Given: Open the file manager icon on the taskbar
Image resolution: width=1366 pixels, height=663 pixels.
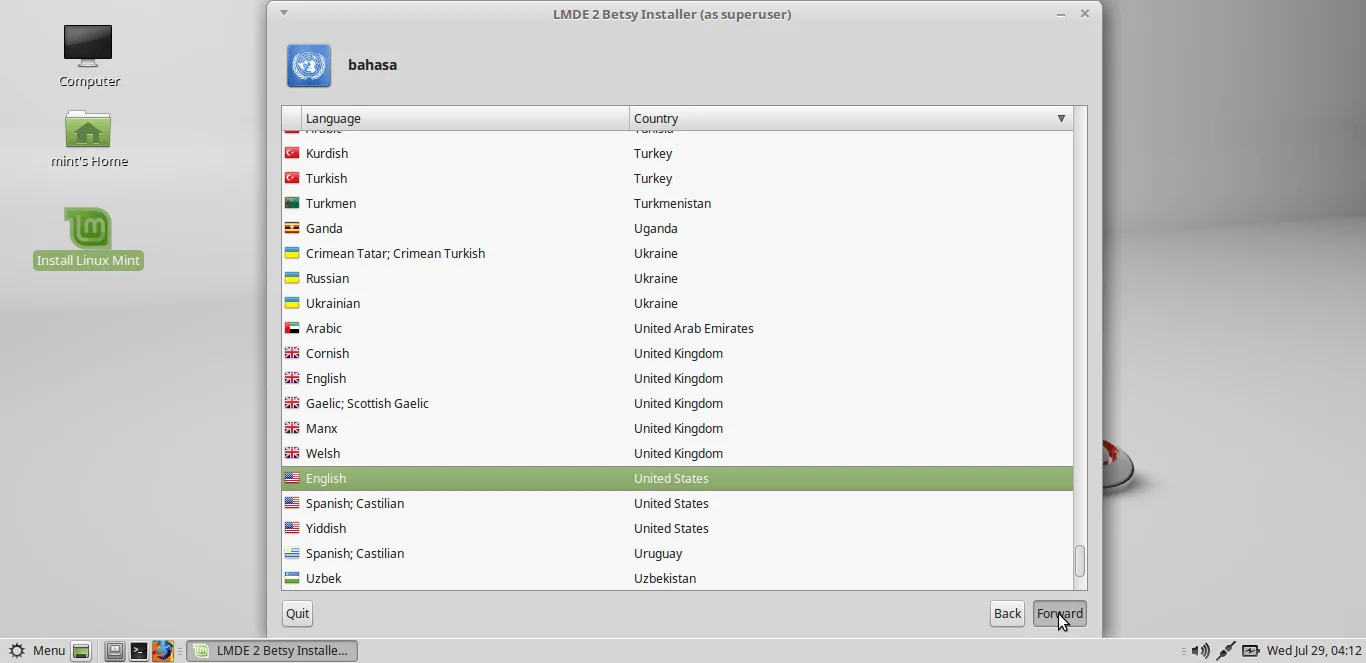Looking at the screenshot, I should pos(115,650).
